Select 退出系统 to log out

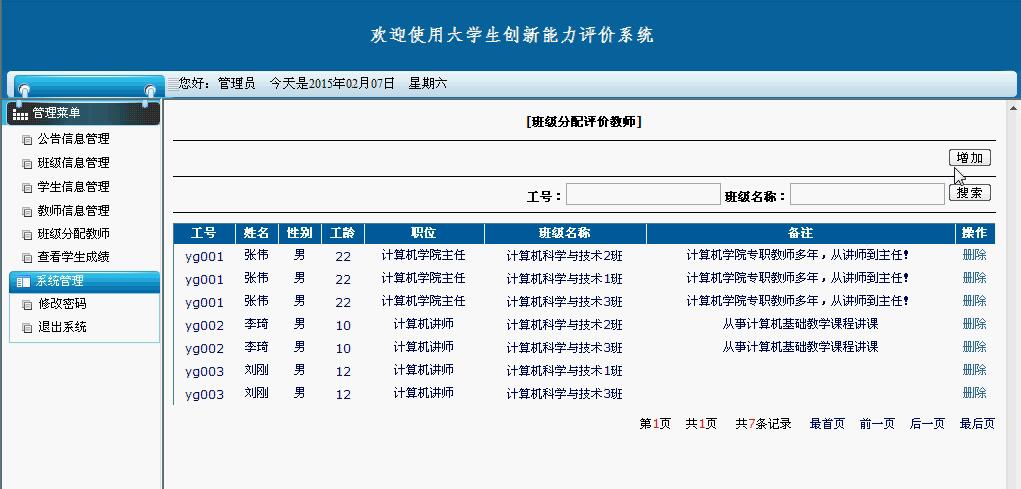click(x=62, y=327)
